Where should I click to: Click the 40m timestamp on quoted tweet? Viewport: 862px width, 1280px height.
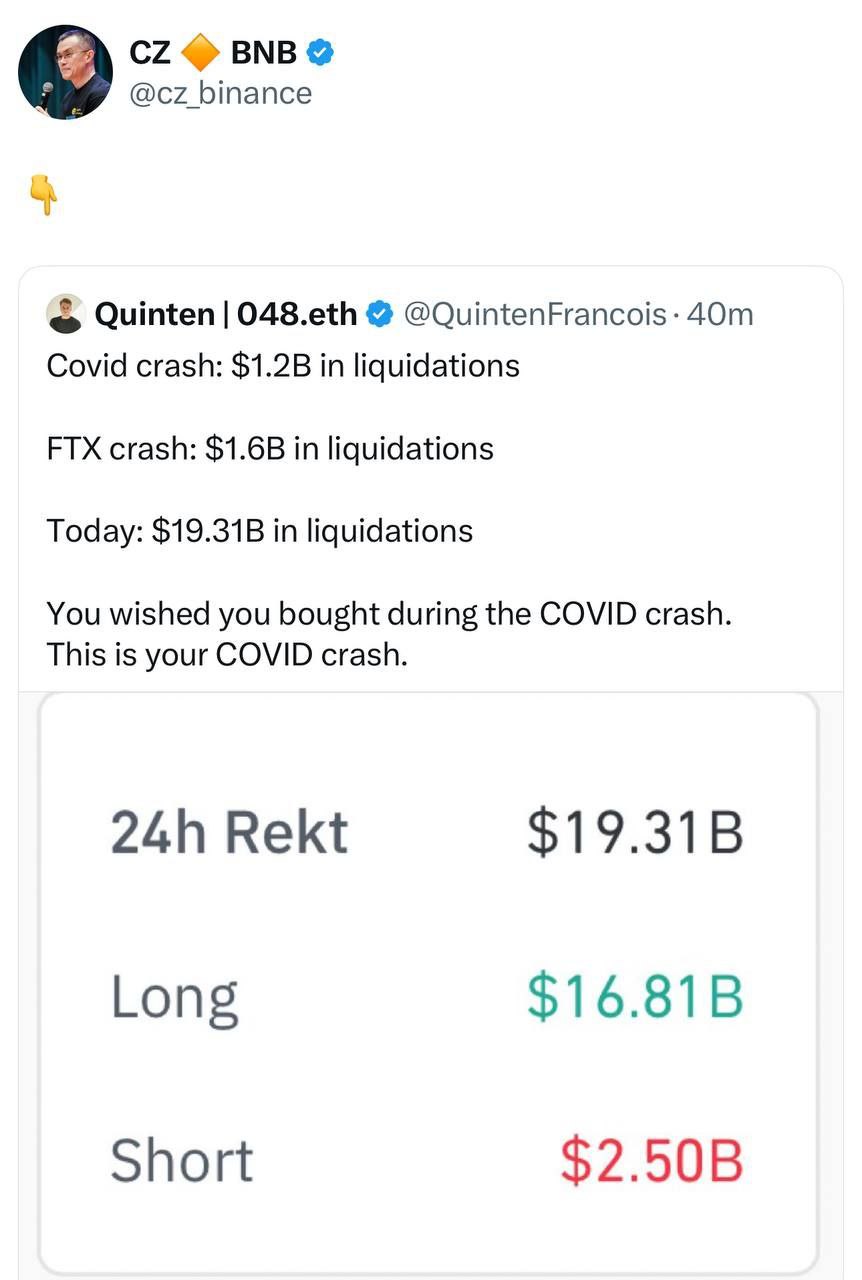tap(720, 315)
